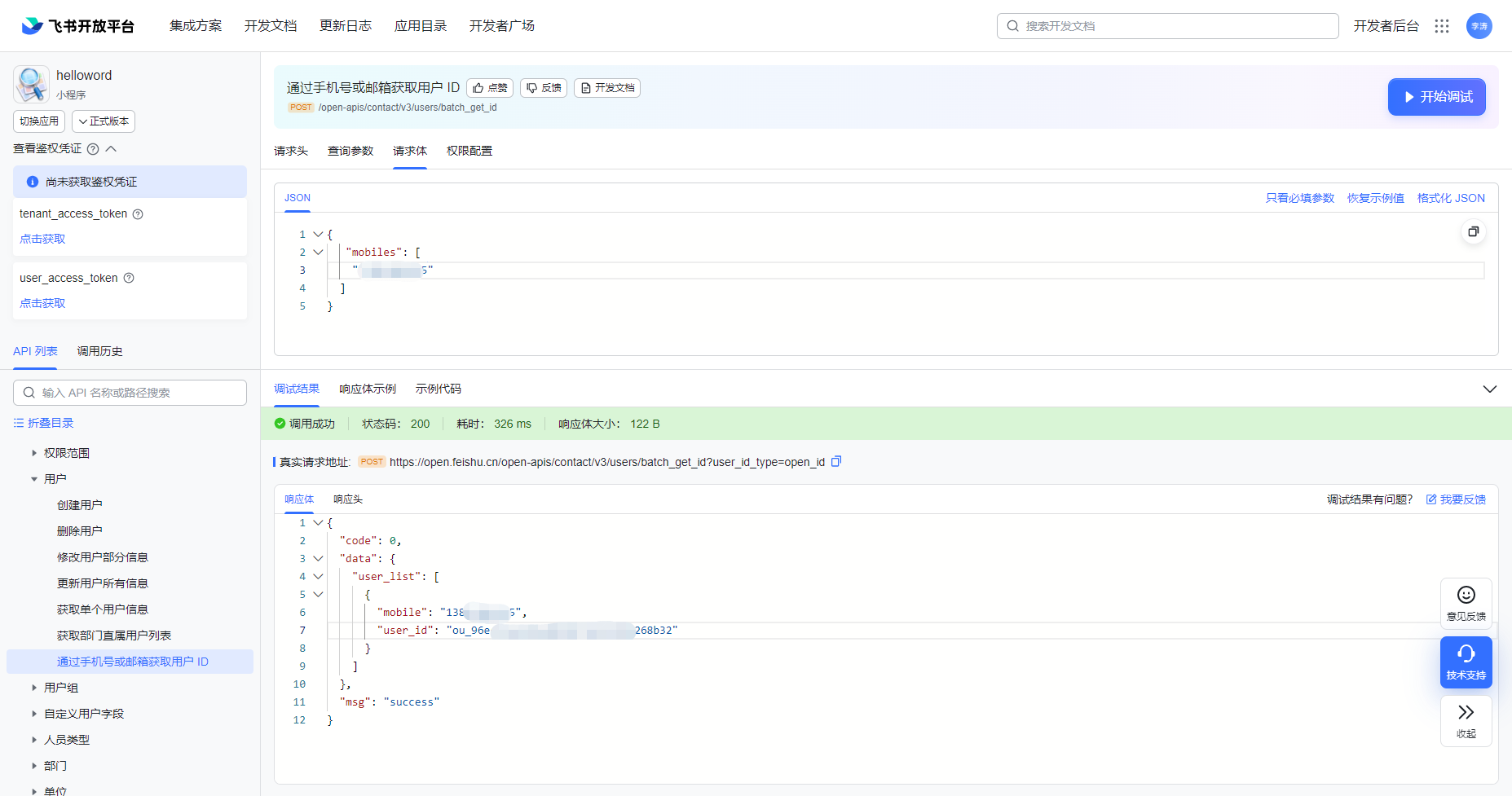Screen dimensions: 1512x796
Task: Click tenant_access_token help question icon
Action: coord(138,213)
